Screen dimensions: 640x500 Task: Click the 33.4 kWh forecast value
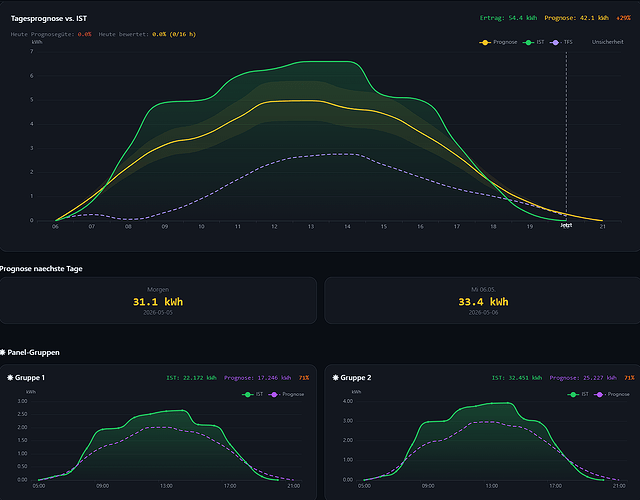point(483,302)
